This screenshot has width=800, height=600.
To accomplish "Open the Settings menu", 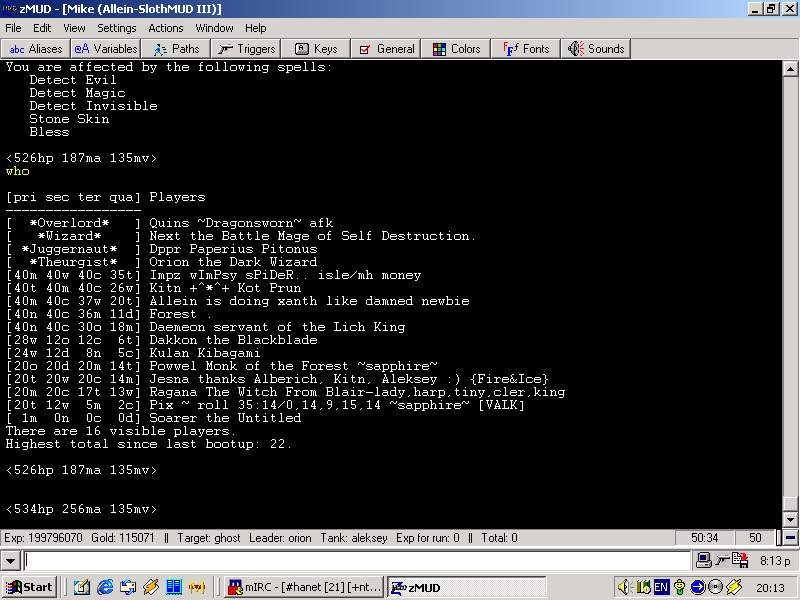I will pyautogui.click(x=117, y=28).
